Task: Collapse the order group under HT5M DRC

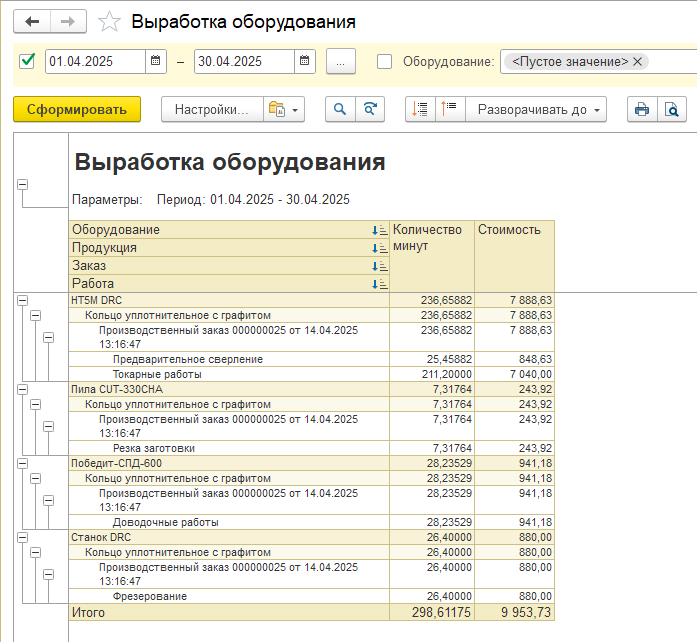Action: click(48, 338)
